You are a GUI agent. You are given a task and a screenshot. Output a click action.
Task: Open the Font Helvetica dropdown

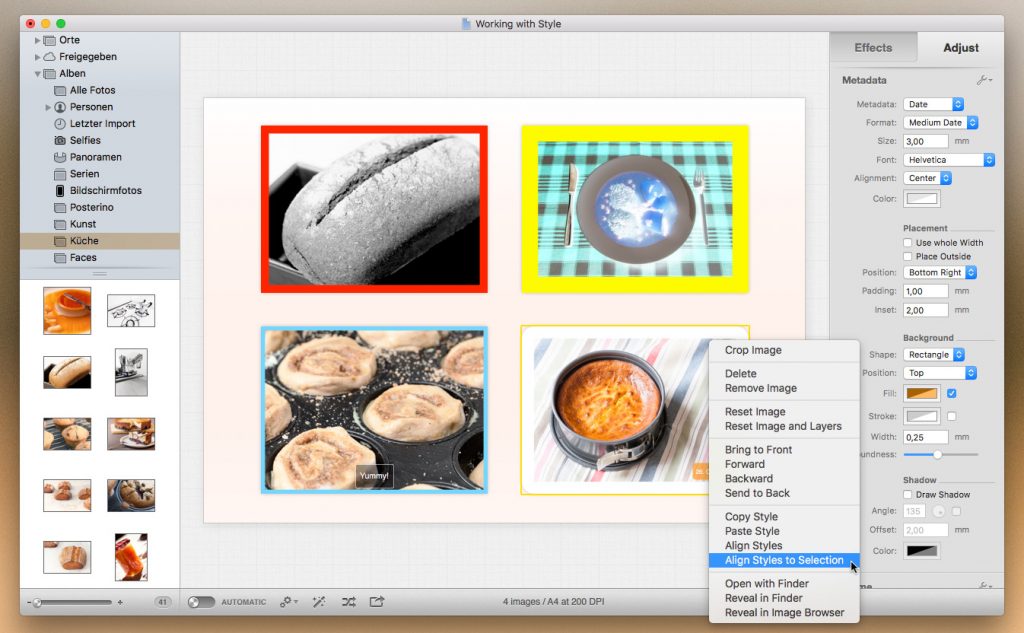pos(949,159)
